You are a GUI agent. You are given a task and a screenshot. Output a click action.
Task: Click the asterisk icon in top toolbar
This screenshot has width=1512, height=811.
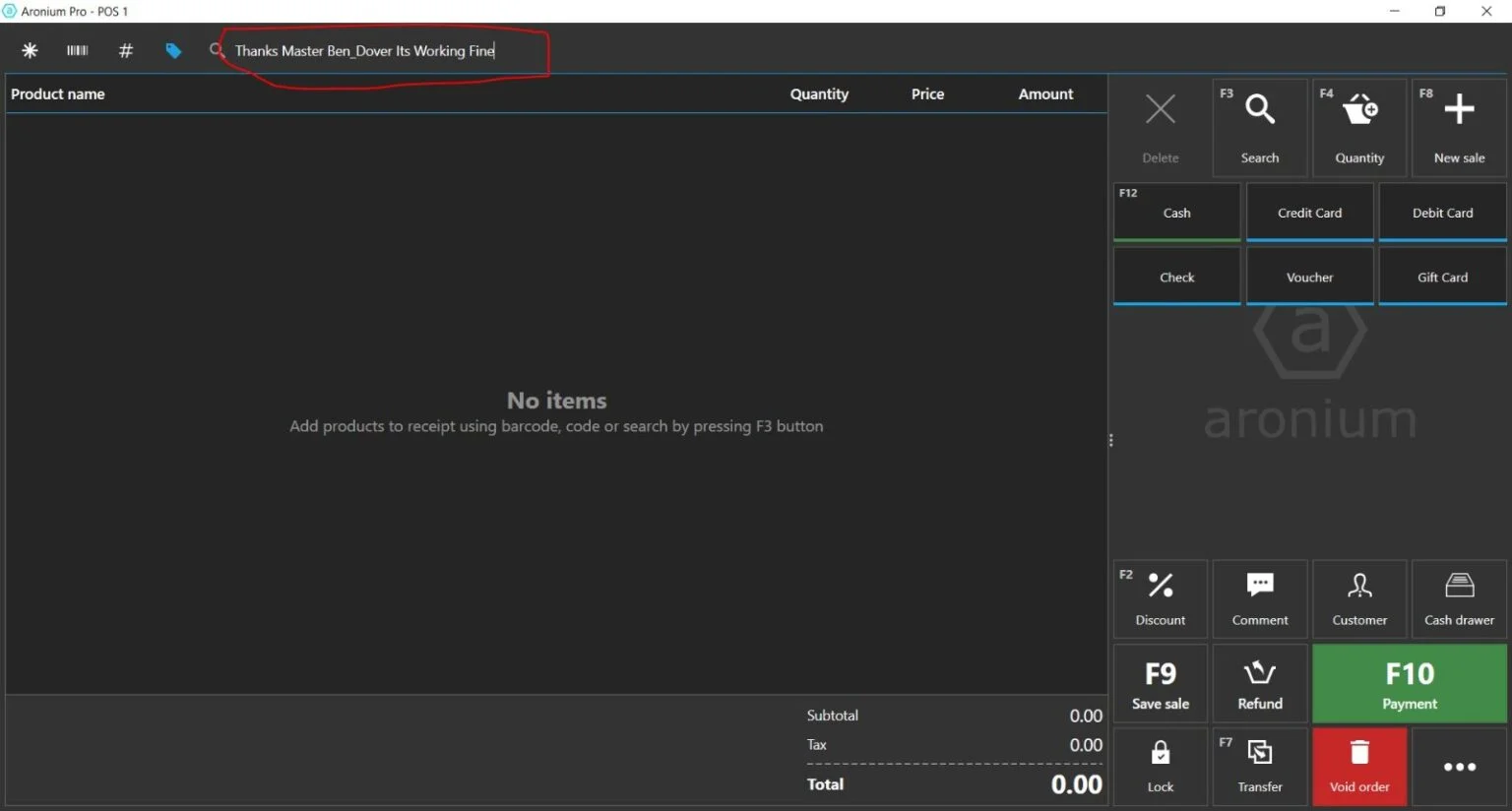[30, 50]
